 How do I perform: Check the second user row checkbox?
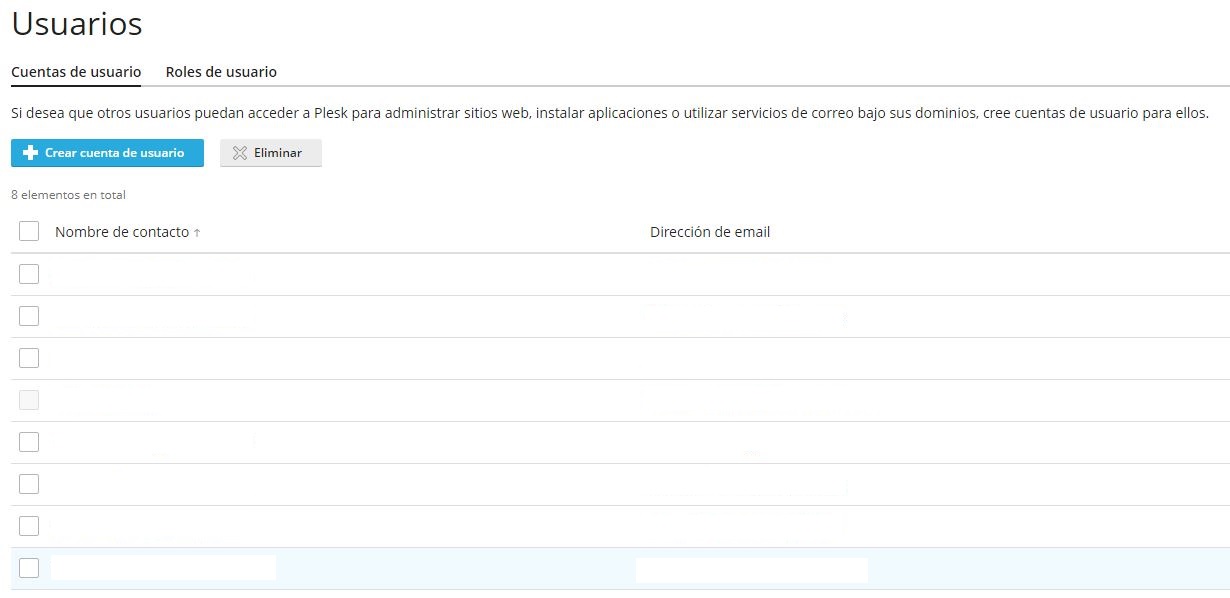pyautogui.click(x=29, y=316)
